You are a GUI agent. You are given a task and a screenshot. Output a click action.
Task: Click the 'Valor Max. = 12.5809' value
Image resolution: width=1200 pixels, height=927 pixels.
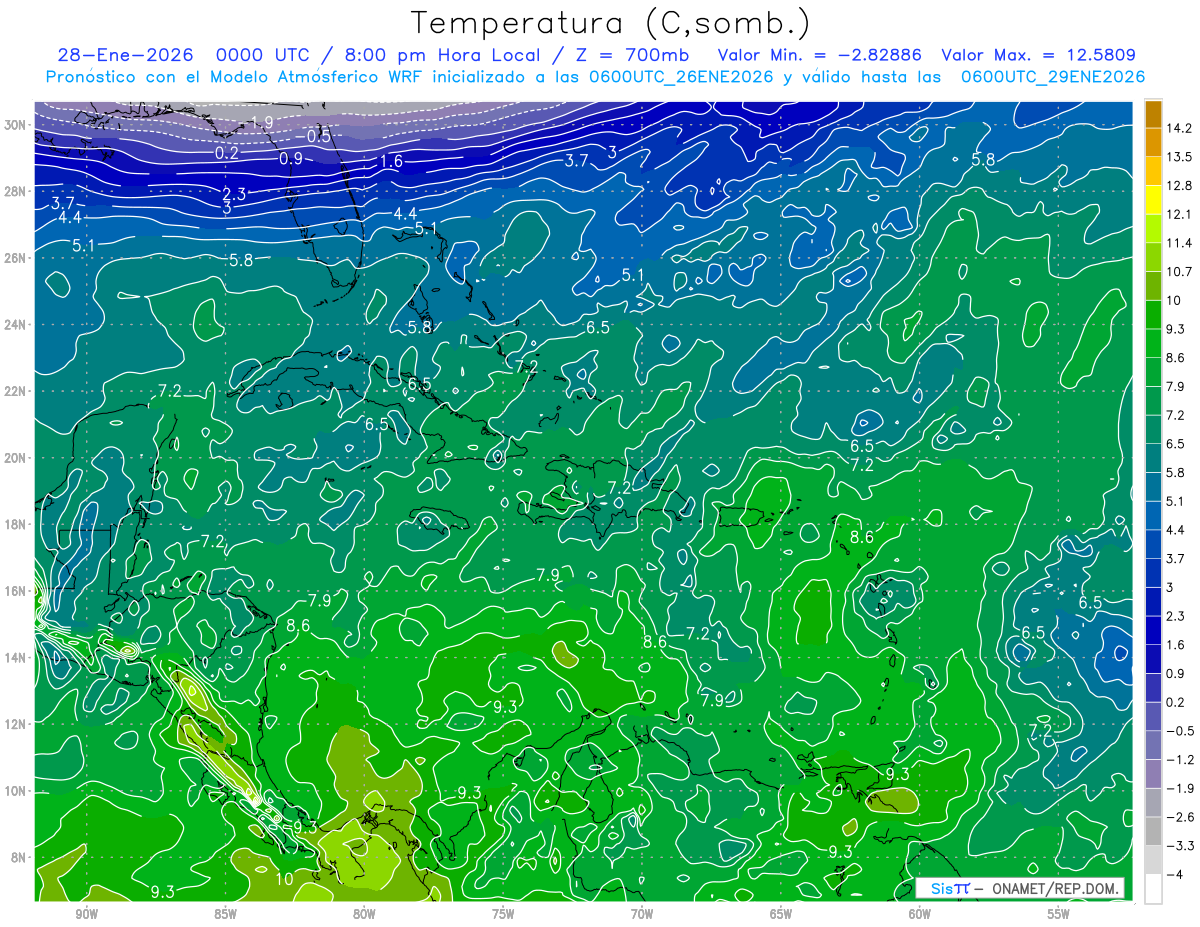(1038, 55)
